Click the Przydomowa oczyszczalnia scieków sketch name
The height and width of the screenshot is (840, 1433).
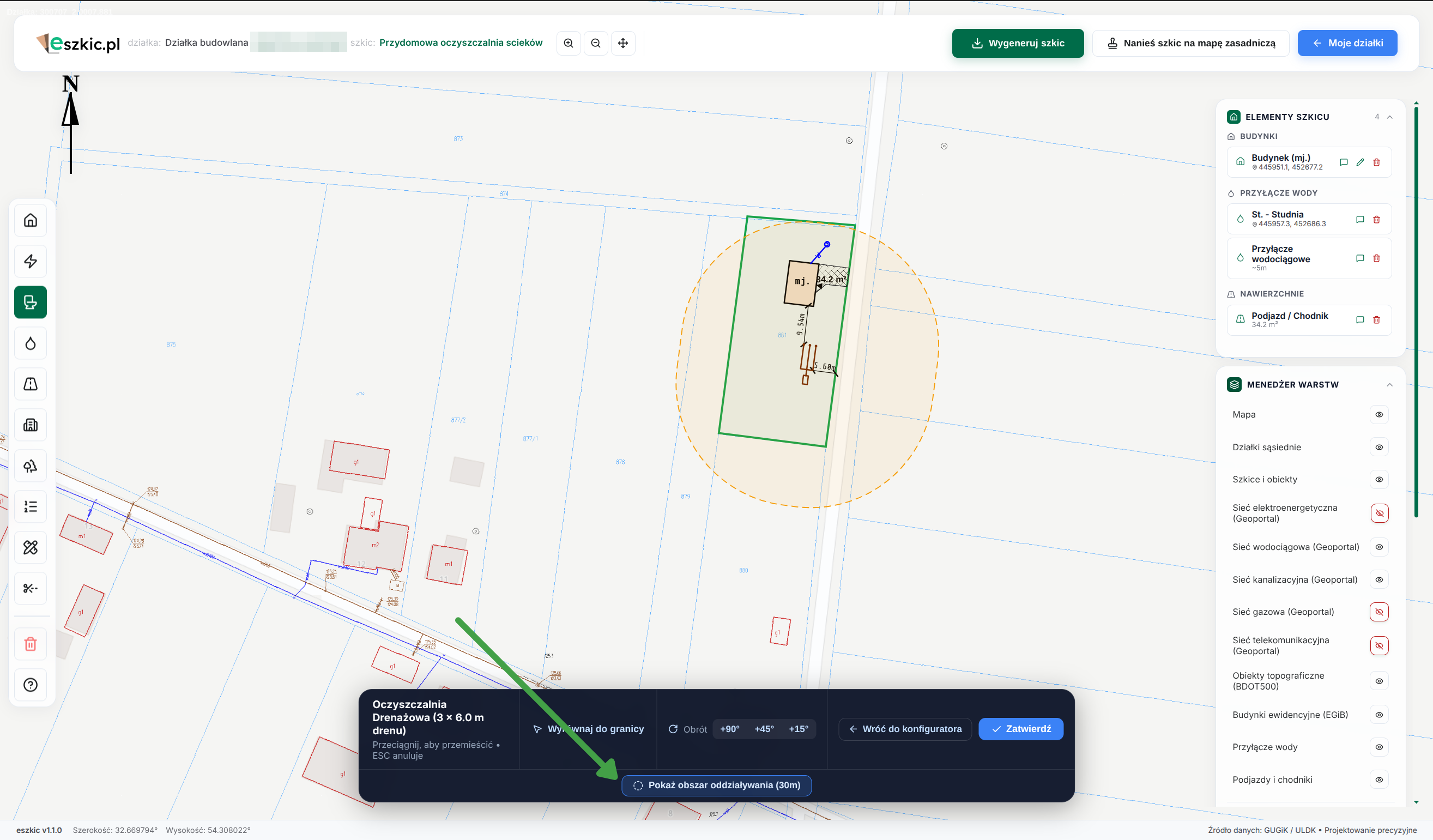(x=461, y=43)
